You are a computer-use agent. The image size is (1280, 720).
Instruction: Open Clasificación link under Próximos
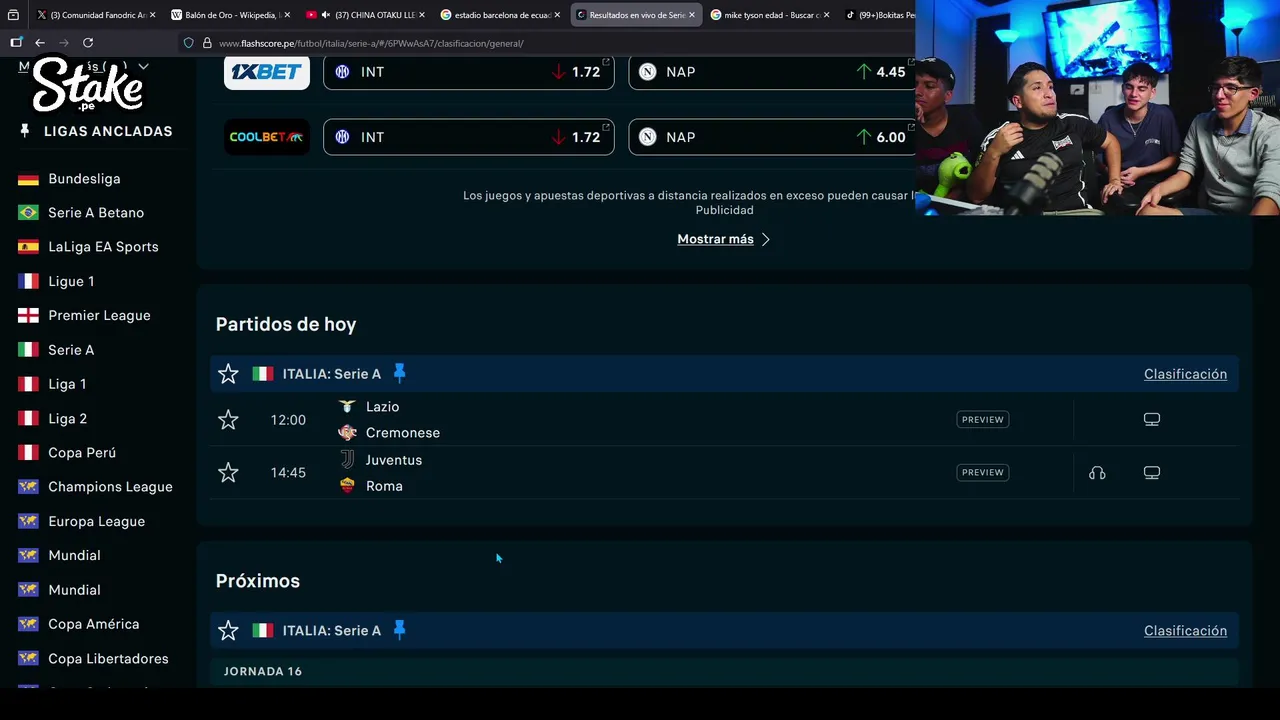click(1185, 631)
